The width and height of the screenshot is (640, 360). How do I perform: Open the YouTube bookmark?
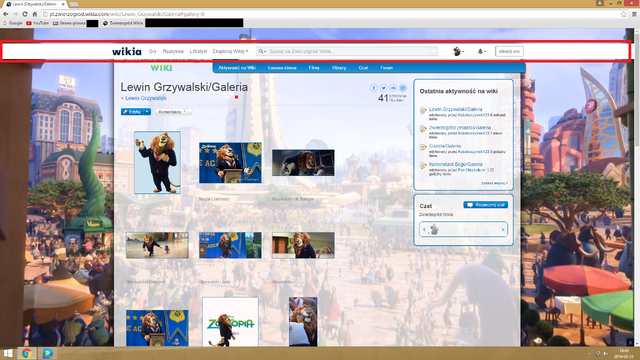point(38,23)
